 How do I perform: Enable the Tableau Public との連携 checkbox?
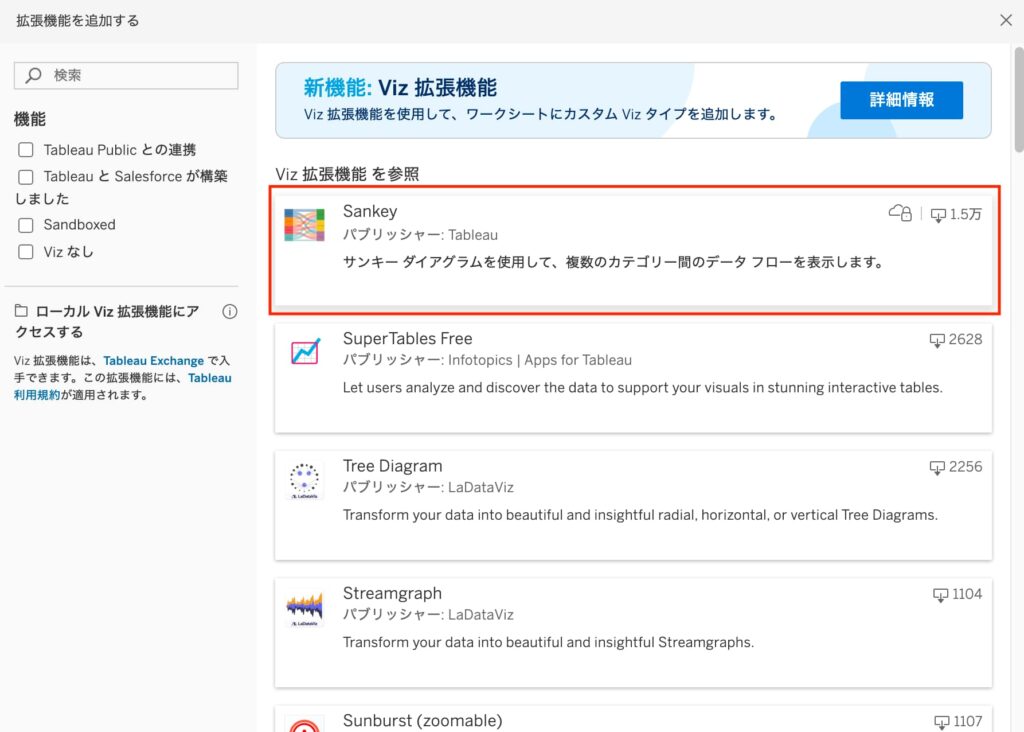(x=26, y=150)
